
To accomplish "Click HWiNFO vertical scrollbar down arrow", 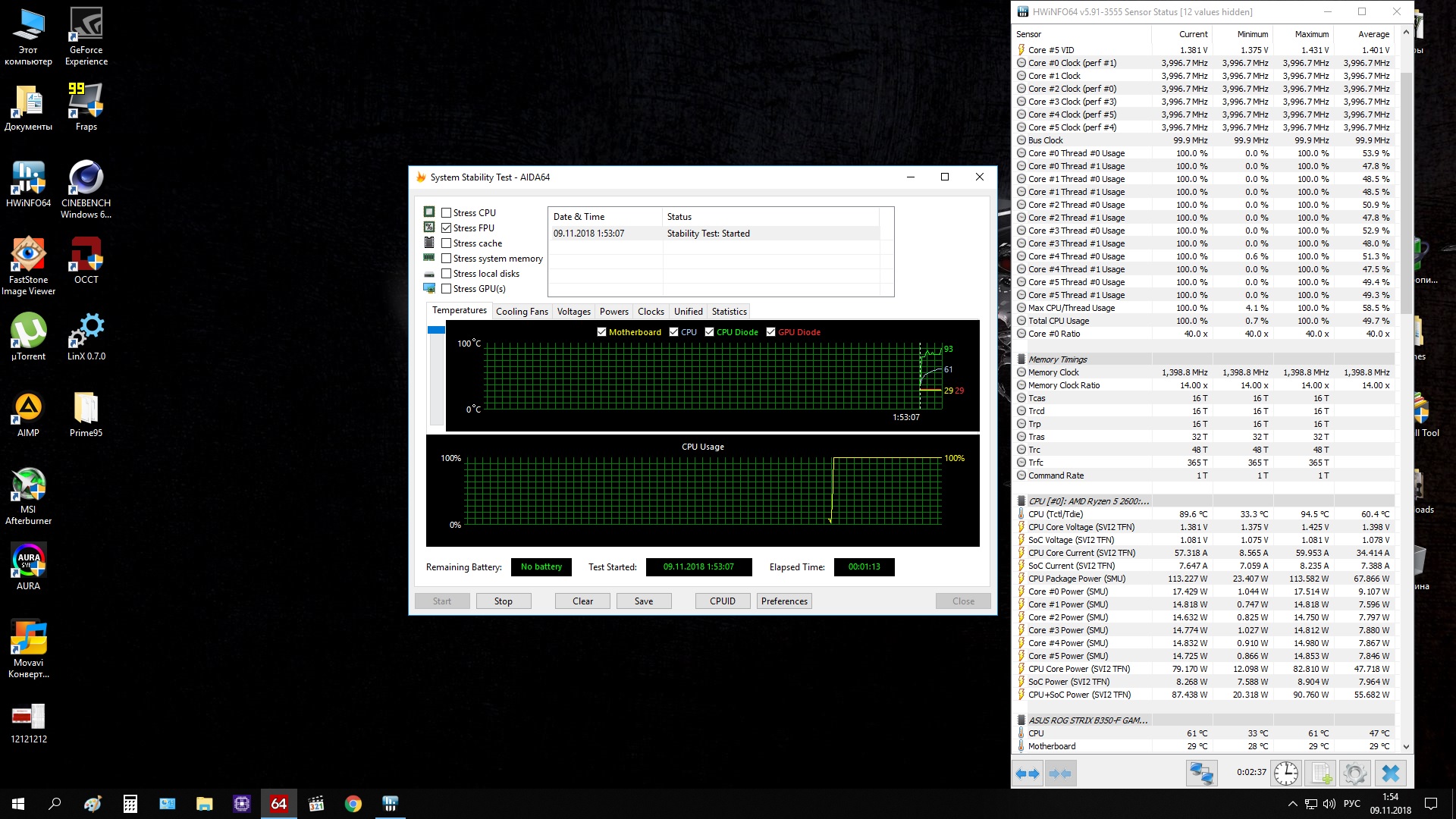I will tap(1406, 747).
